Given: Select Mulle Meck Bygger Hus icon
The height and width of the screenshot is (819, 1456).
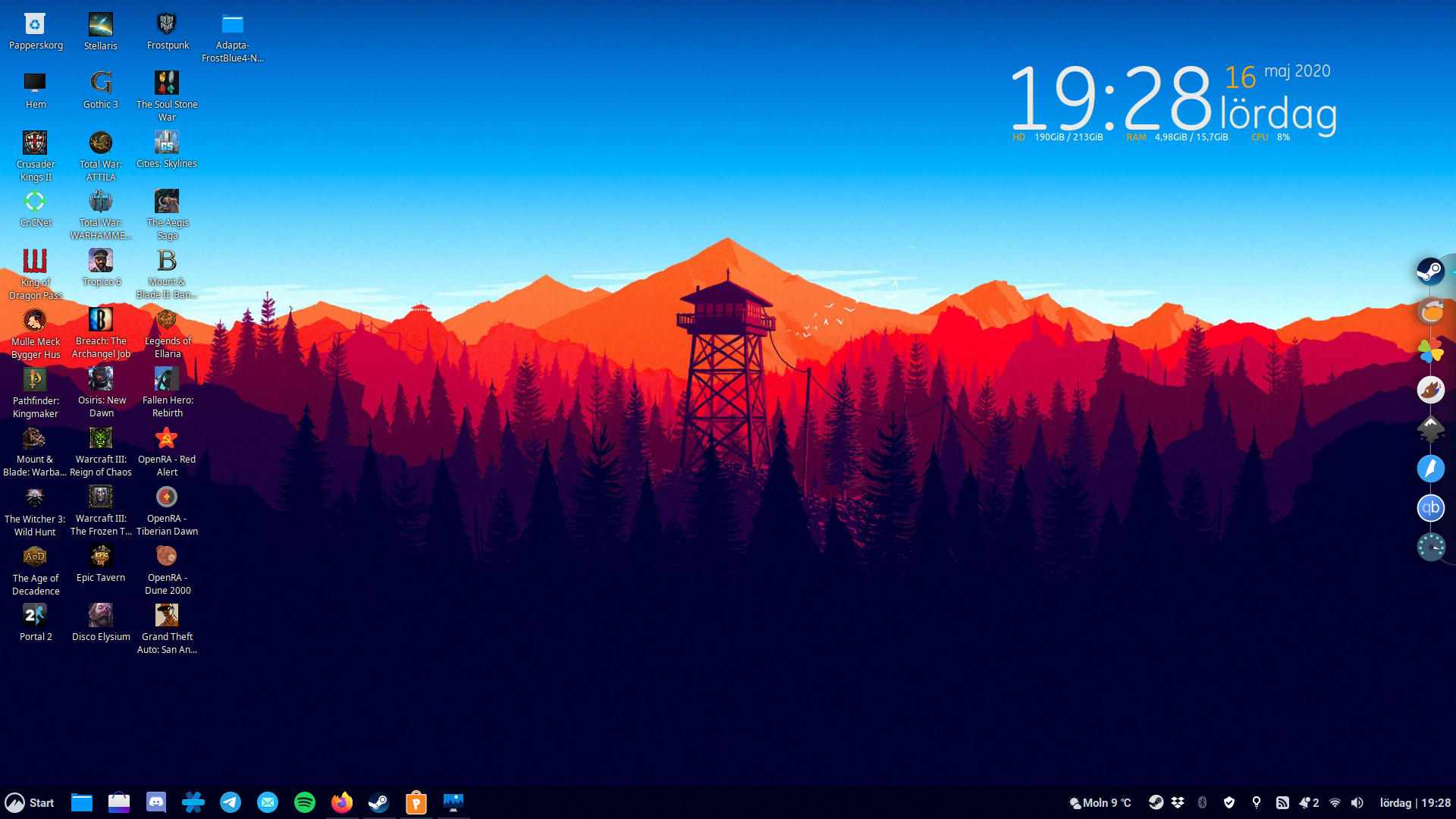Looking at the screenshot, I should (x=35, y=334).
